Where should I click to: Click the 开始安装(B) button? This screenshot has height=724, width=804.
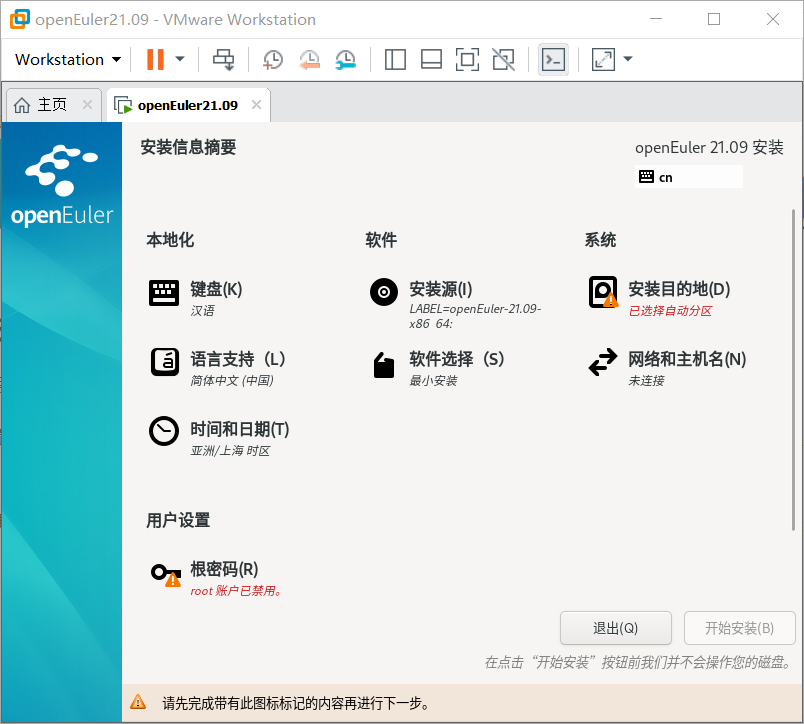[739, 628]
